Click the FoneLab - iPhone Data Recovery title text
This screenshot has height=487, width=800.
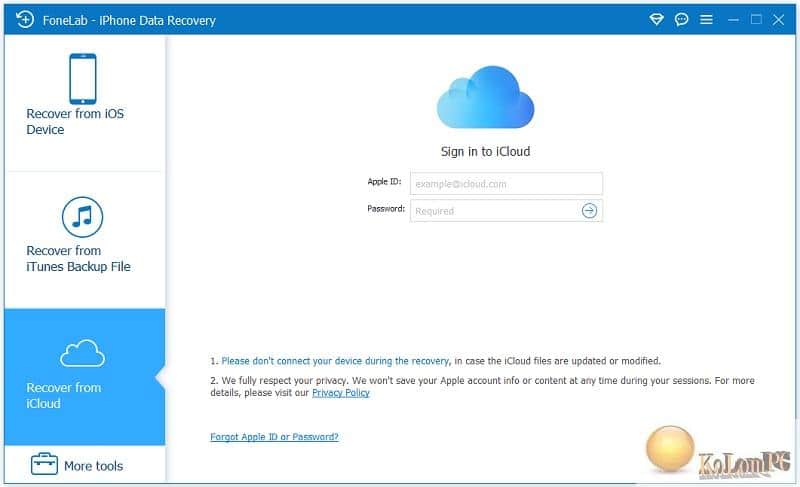[129, 20]
